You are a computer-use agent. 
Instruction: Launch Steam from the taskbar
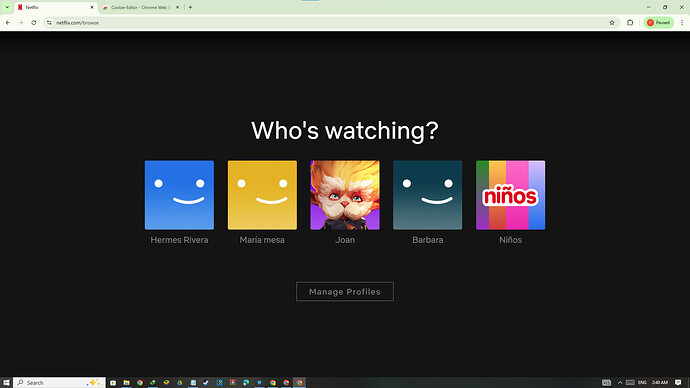click(206, 383)
